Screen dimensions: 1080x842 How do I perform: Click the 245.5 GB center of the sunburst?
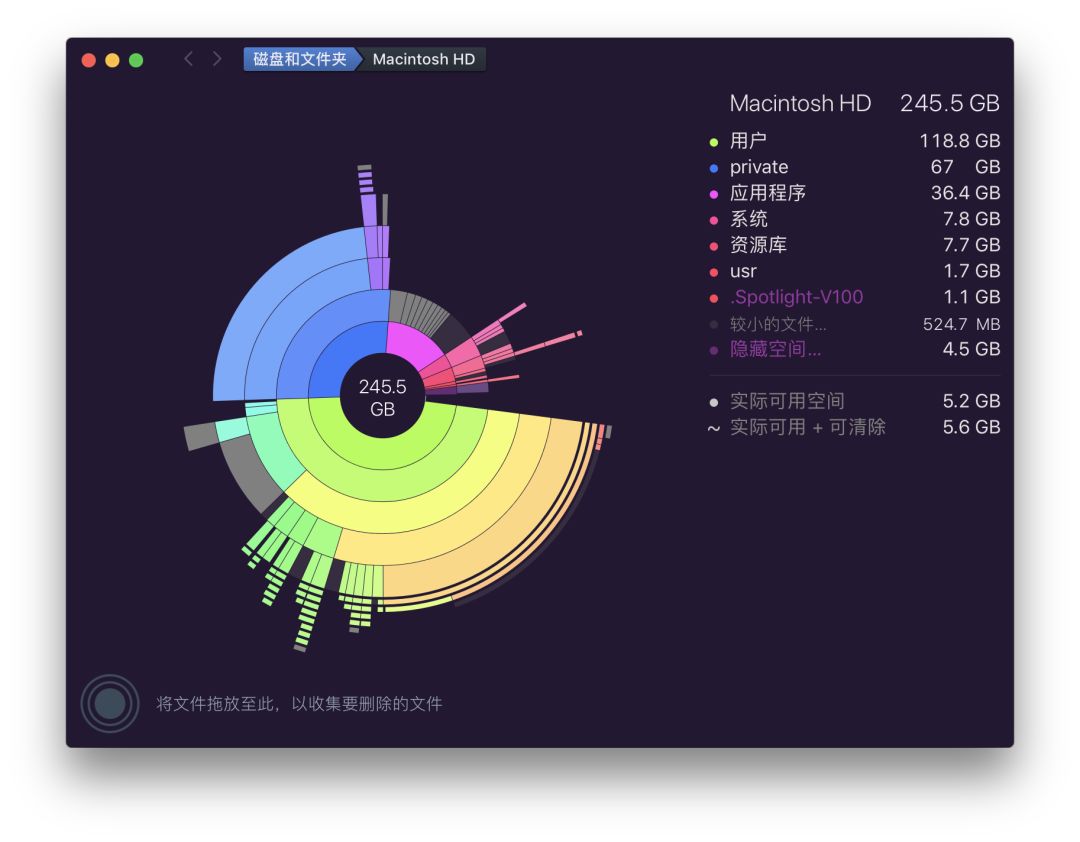382,398
